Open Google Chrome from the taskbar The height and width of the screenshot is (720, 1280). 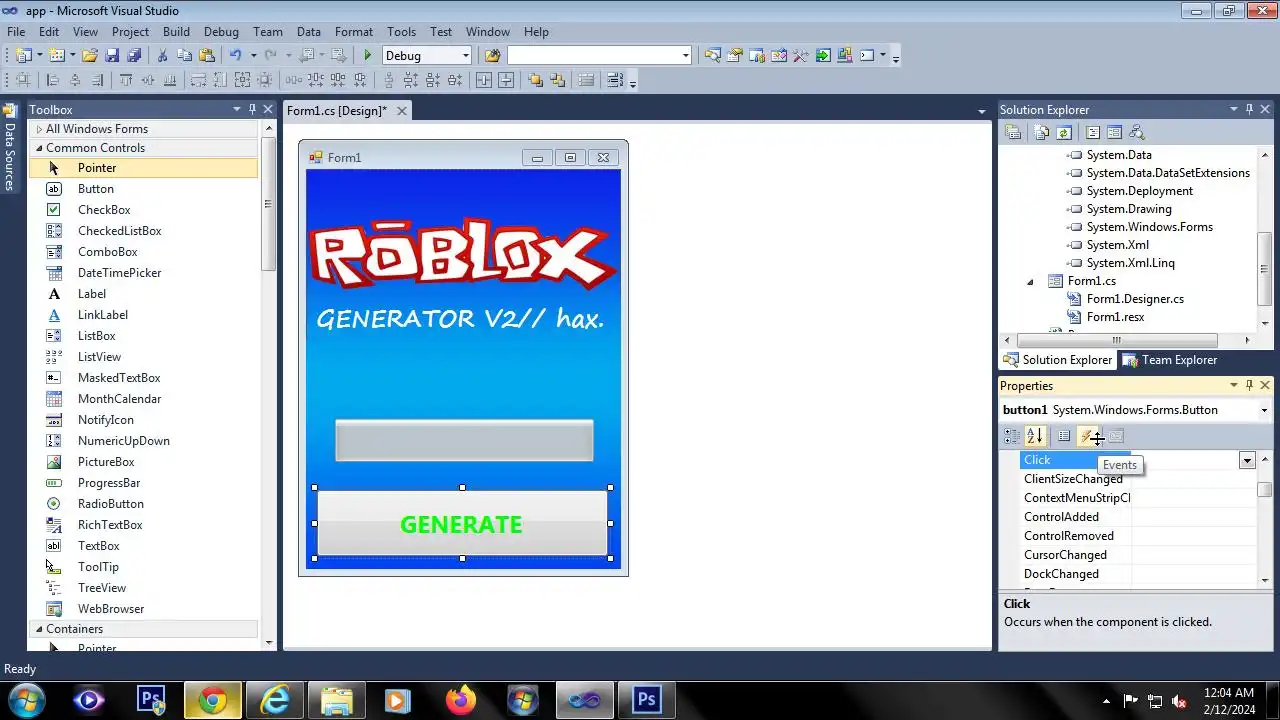pyautogui.click(x=212, y=701)
